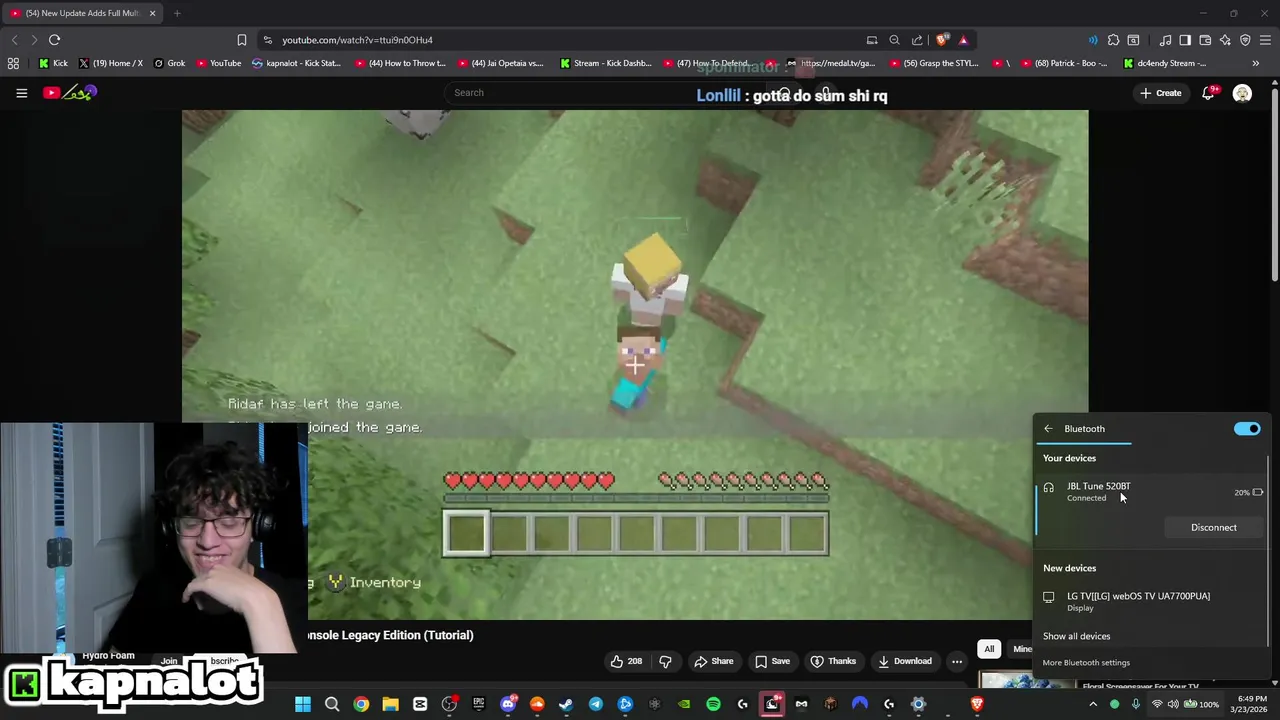The height and width of the screenshot is (720, 1280).
Task: Reload the page with the refresh icon
Action: 54,40
